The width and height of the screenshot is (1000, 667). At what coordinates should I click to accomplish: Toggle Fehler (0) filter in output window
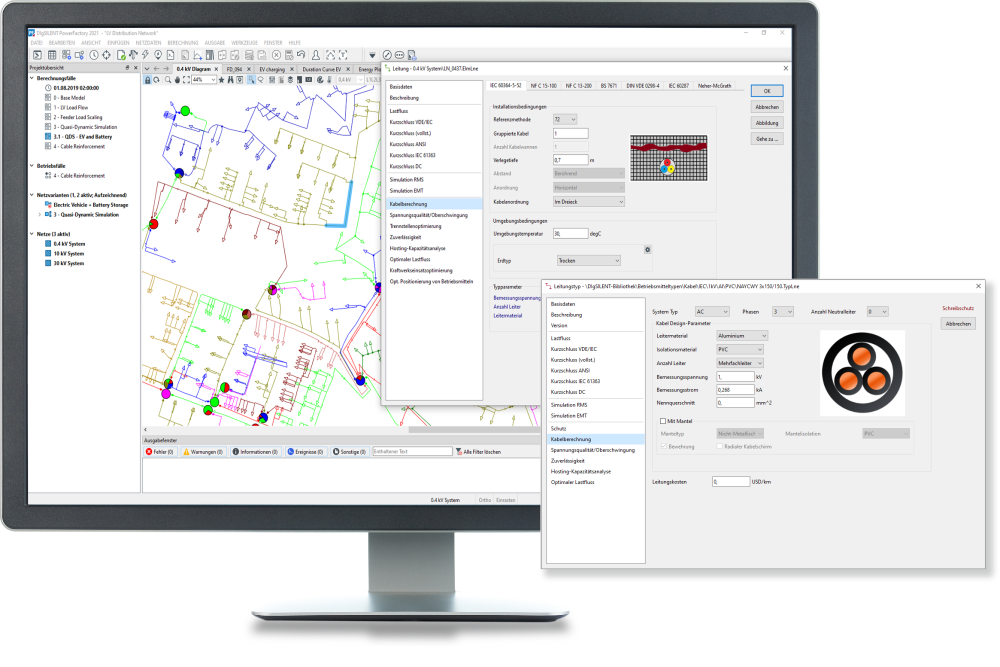coord(159,451)
